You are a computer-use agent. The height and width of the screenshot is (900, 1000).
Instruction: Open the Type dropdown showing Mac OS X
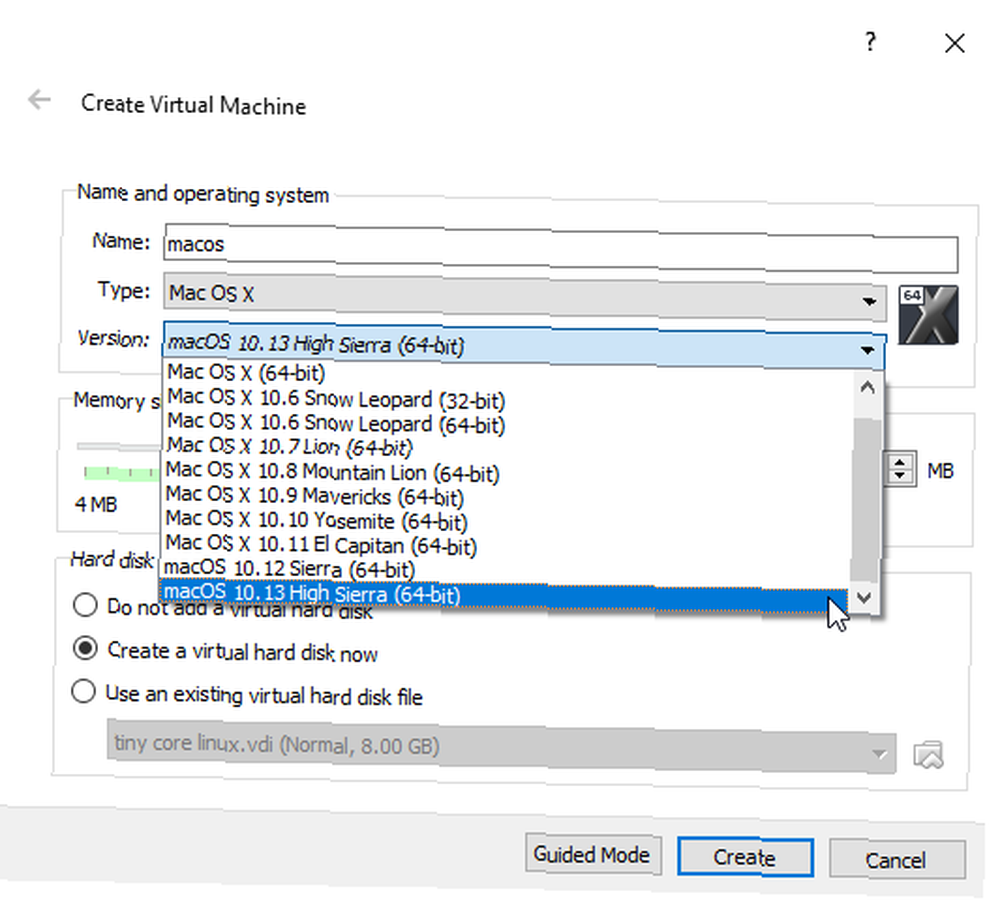click(524, 297)
